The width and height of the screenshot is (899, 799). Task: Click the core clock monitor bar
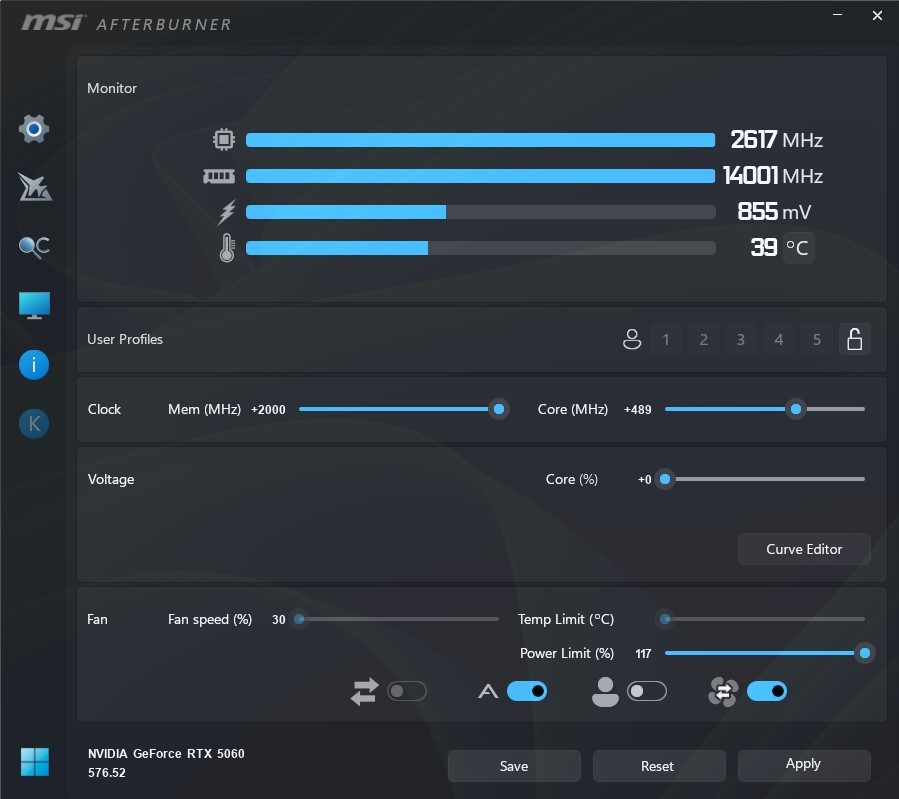click(480, 140)
